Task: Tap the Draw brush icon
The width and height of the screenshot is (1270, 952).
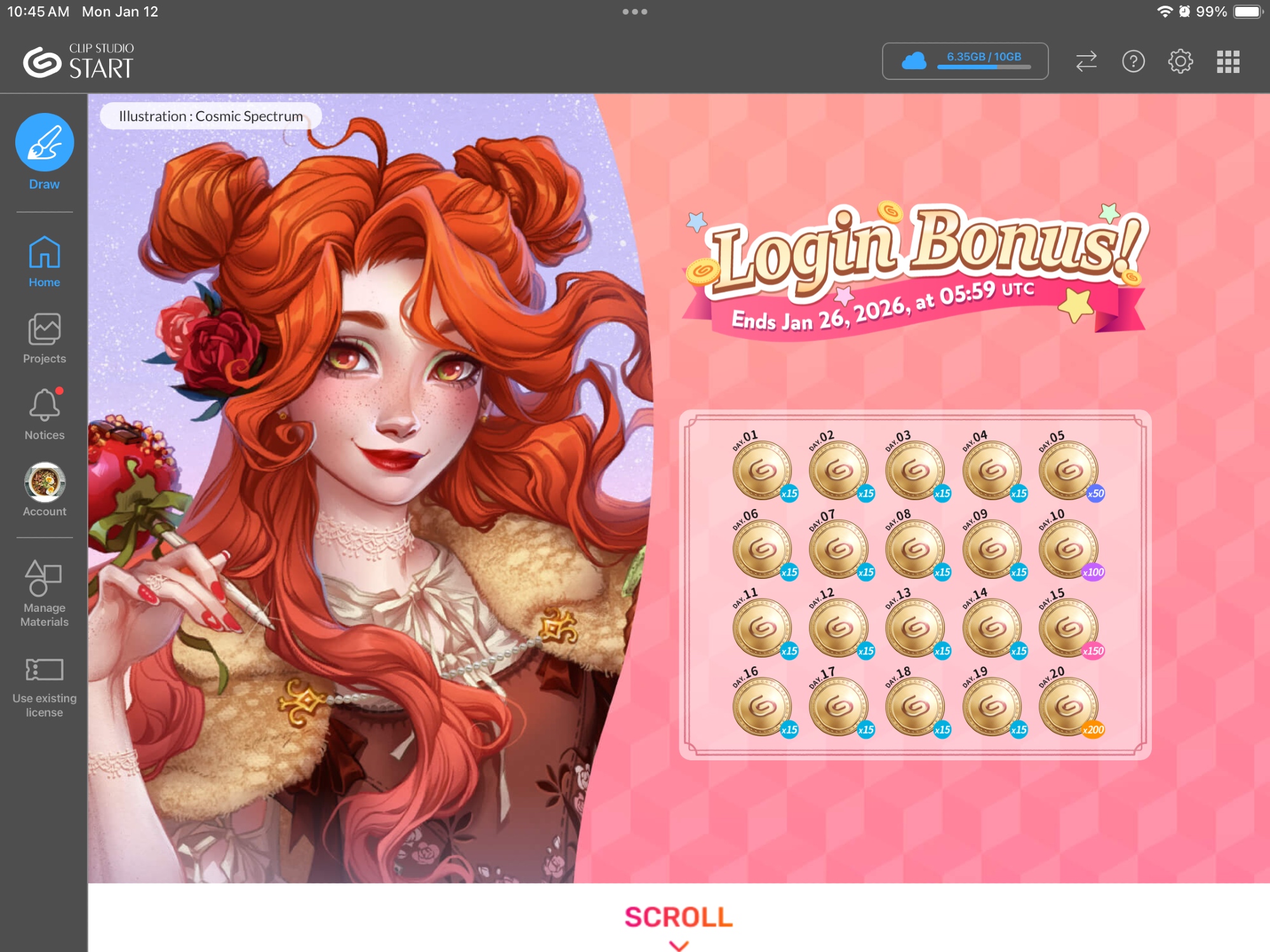Action: tap(44, 142)
